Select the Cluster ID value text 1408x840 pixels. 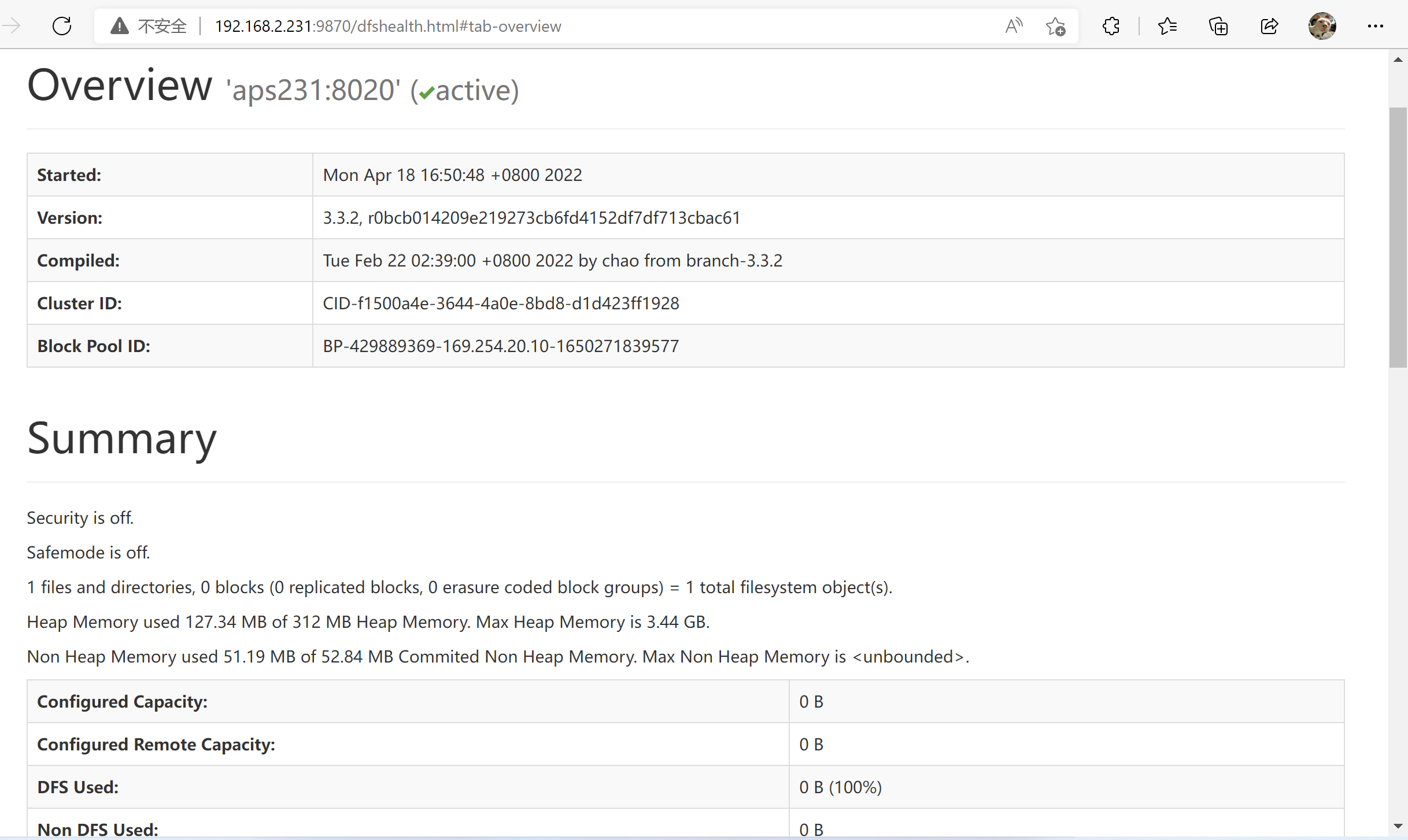point(501,303)
